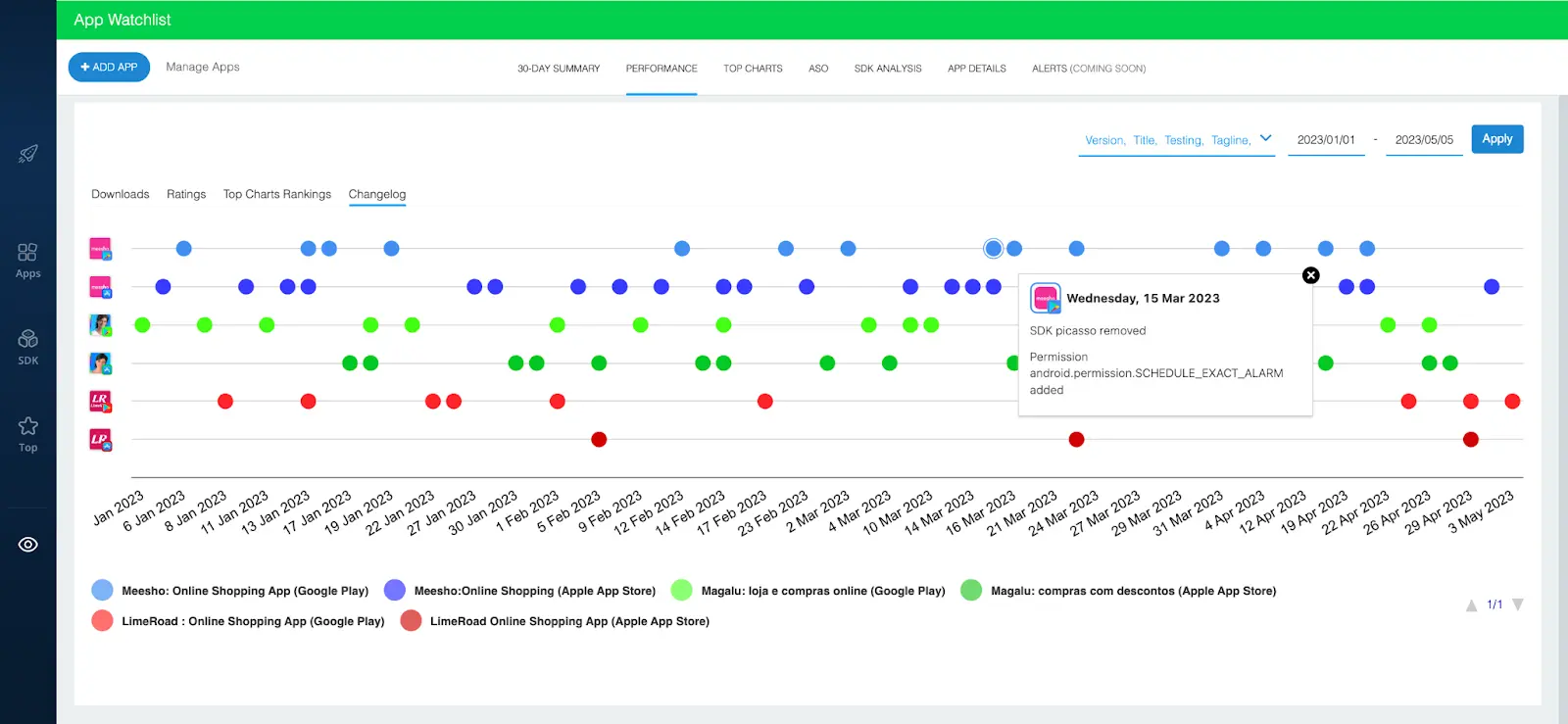Click first LimeRoad Apple Store dark red marker
This screenshot has width=1568, height=724.
pos(599,440)
